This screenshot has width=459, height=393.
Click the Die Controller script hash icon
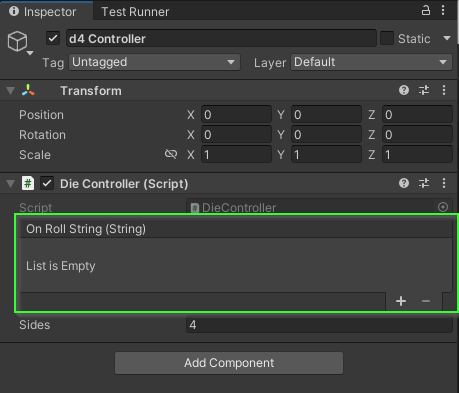pos(28,183)
